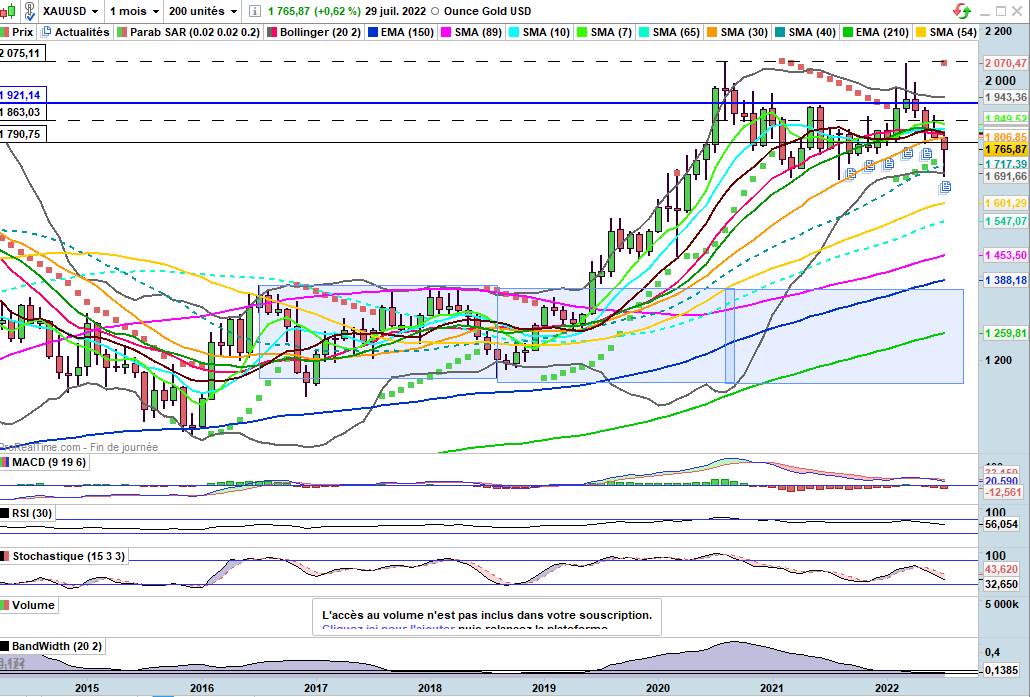Click the RSI (30) panel label

click(32, 513)
